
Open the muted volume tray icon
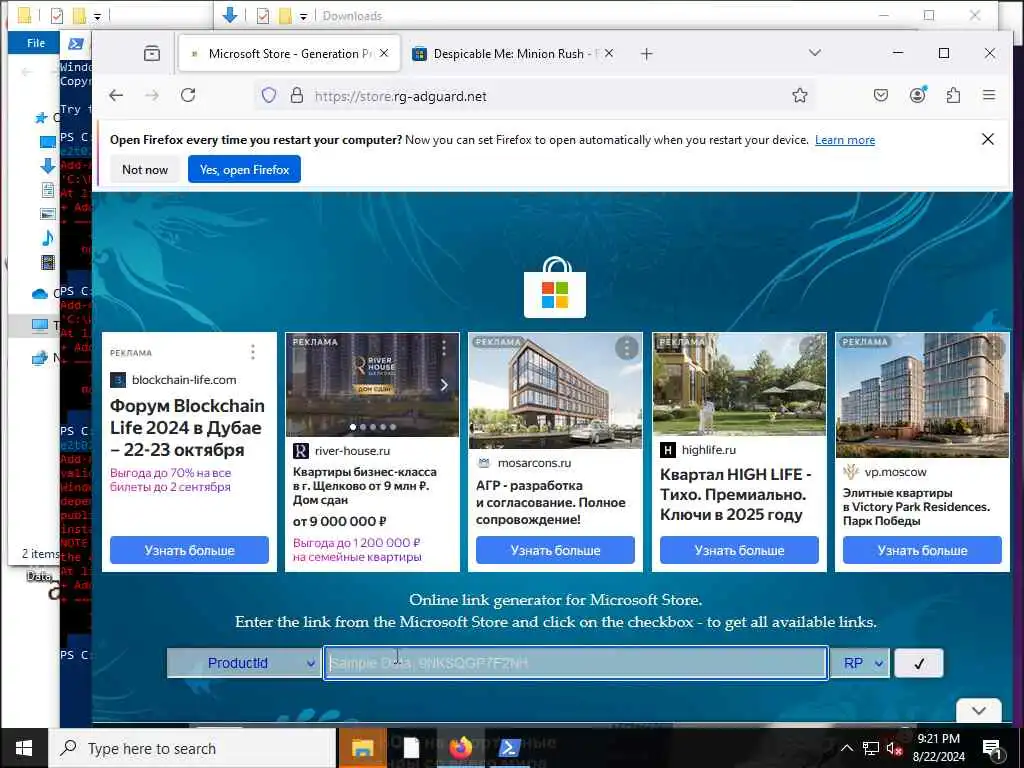click(894, 748)
